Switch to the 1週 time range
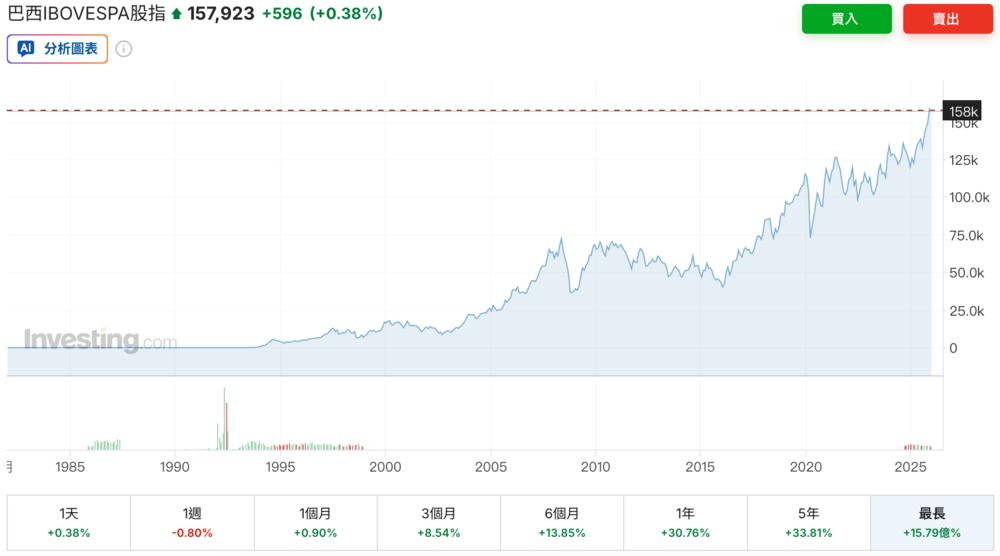The image size is (1000, 556). tap(191, 522)
